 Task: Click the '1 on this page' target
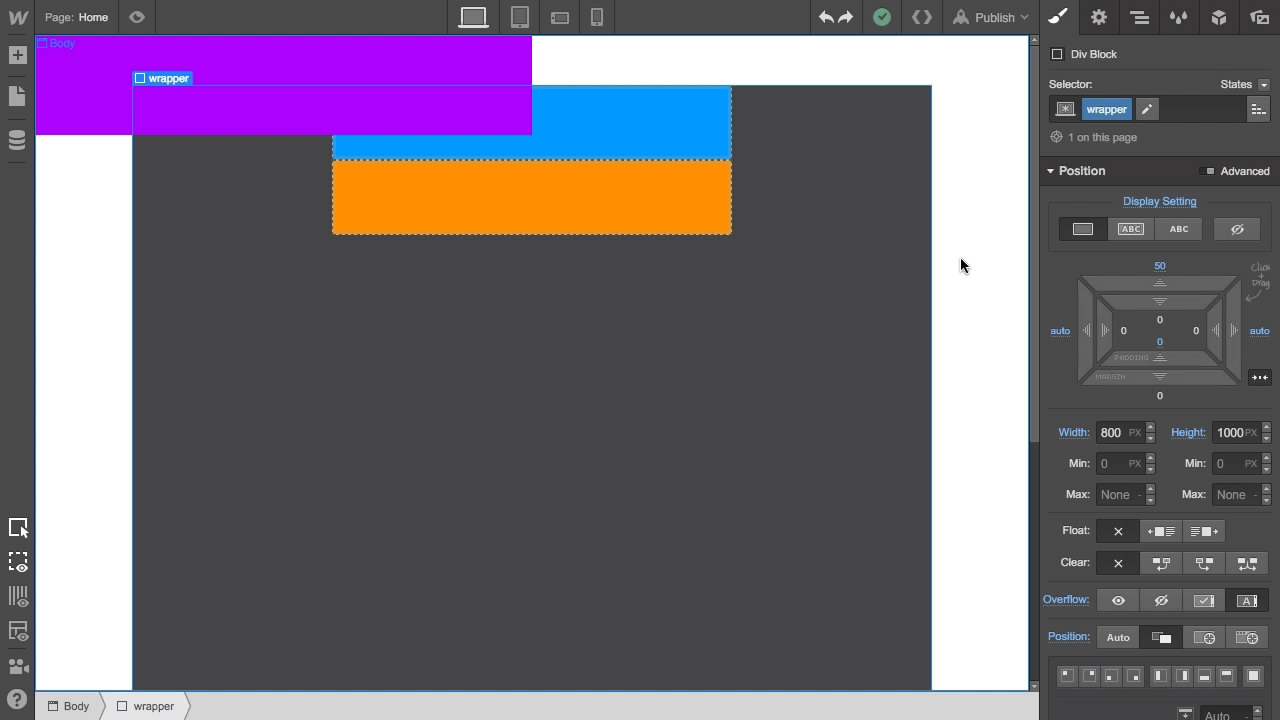[1092, 137]
